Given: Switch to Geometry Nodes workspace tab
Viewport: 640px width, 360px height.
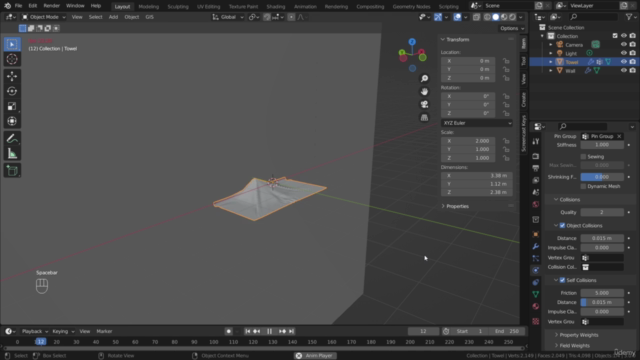Looking at the screenshot, I should pos(411,7).
